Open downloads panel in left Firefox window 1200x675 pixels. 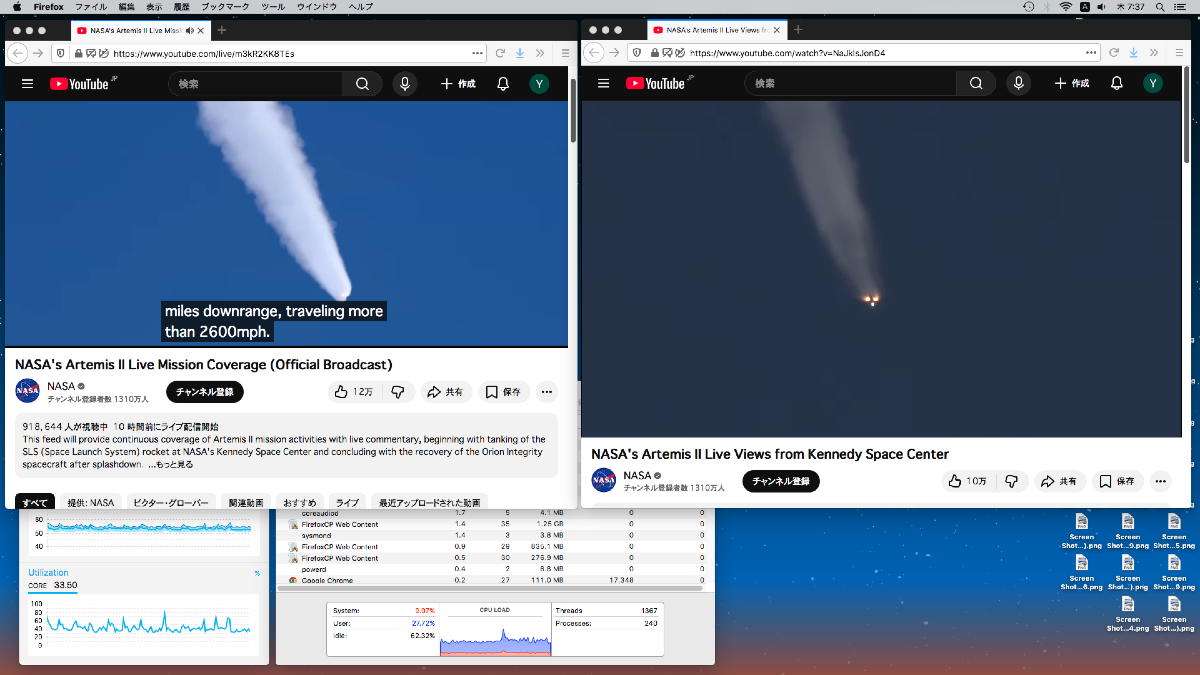click(x=520, y=53)
